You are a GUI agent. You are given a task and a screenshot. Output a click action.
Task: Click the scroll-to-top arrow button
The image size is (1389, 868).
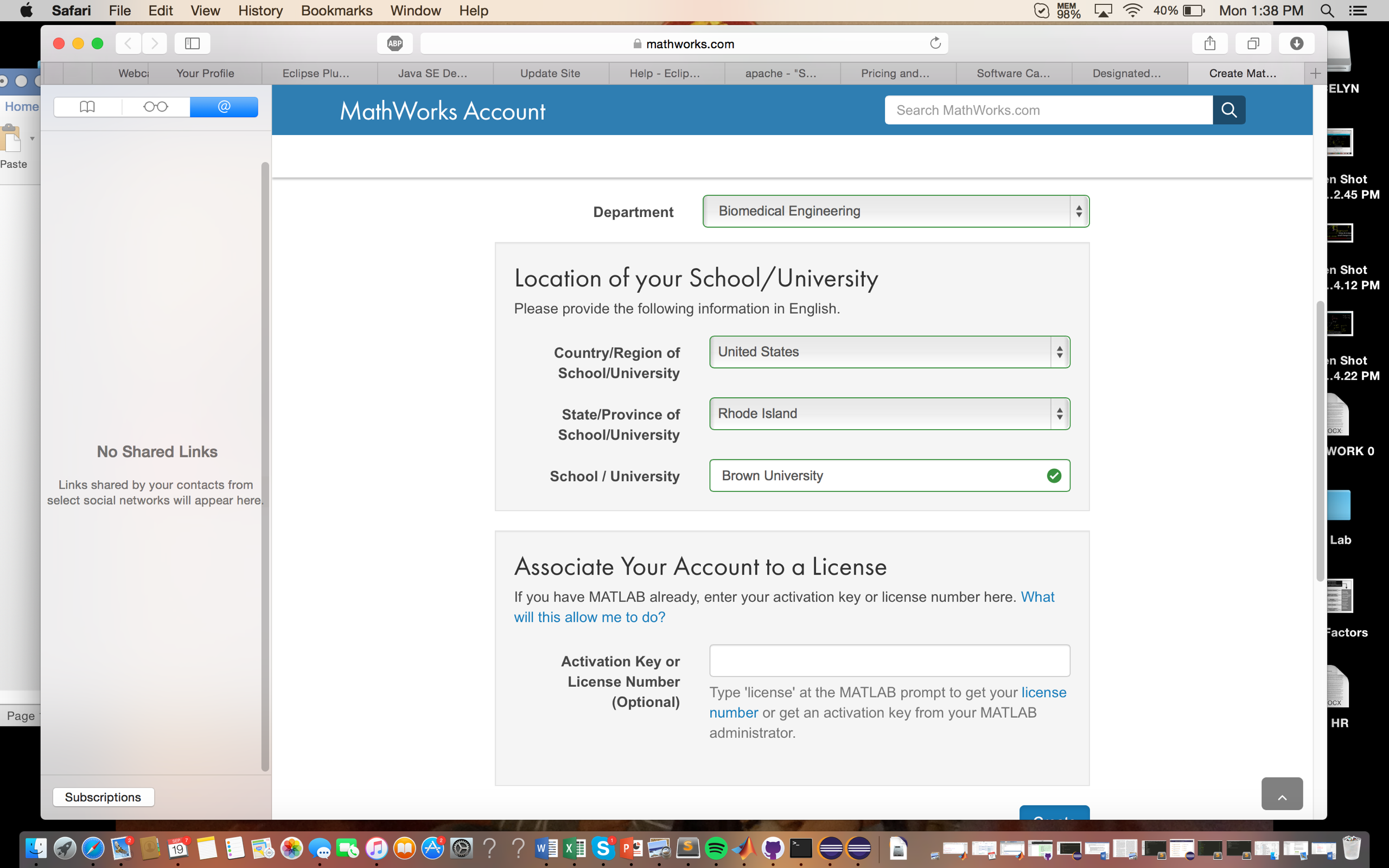1282,794
